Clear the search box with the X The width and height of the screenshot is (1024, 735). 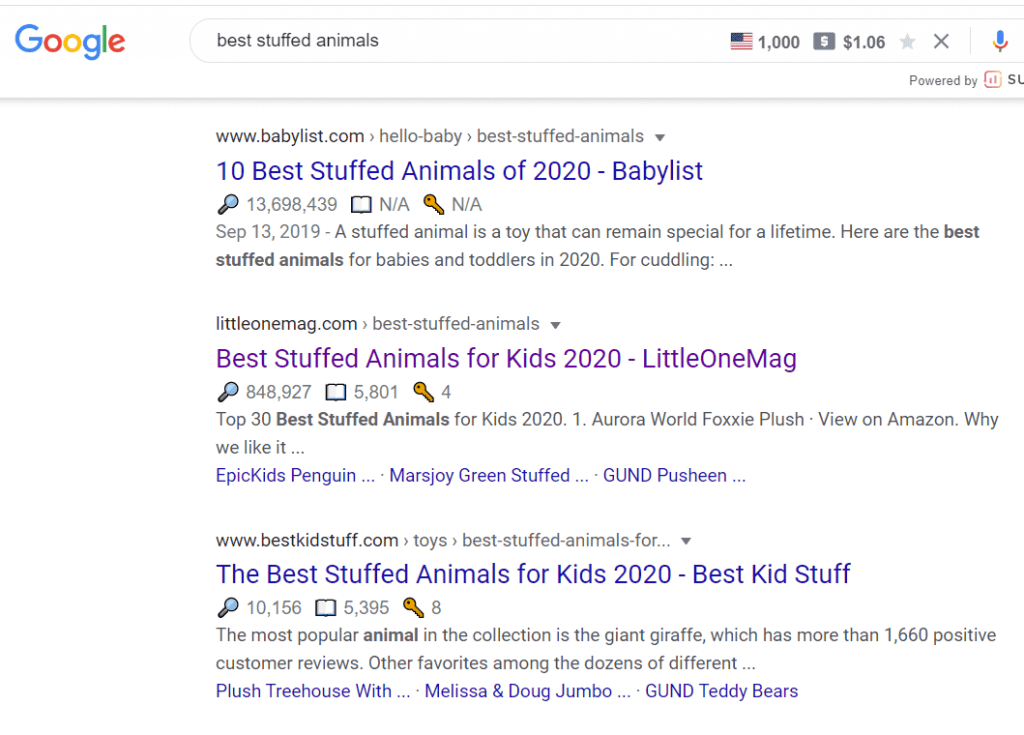(x=941, y=42)
